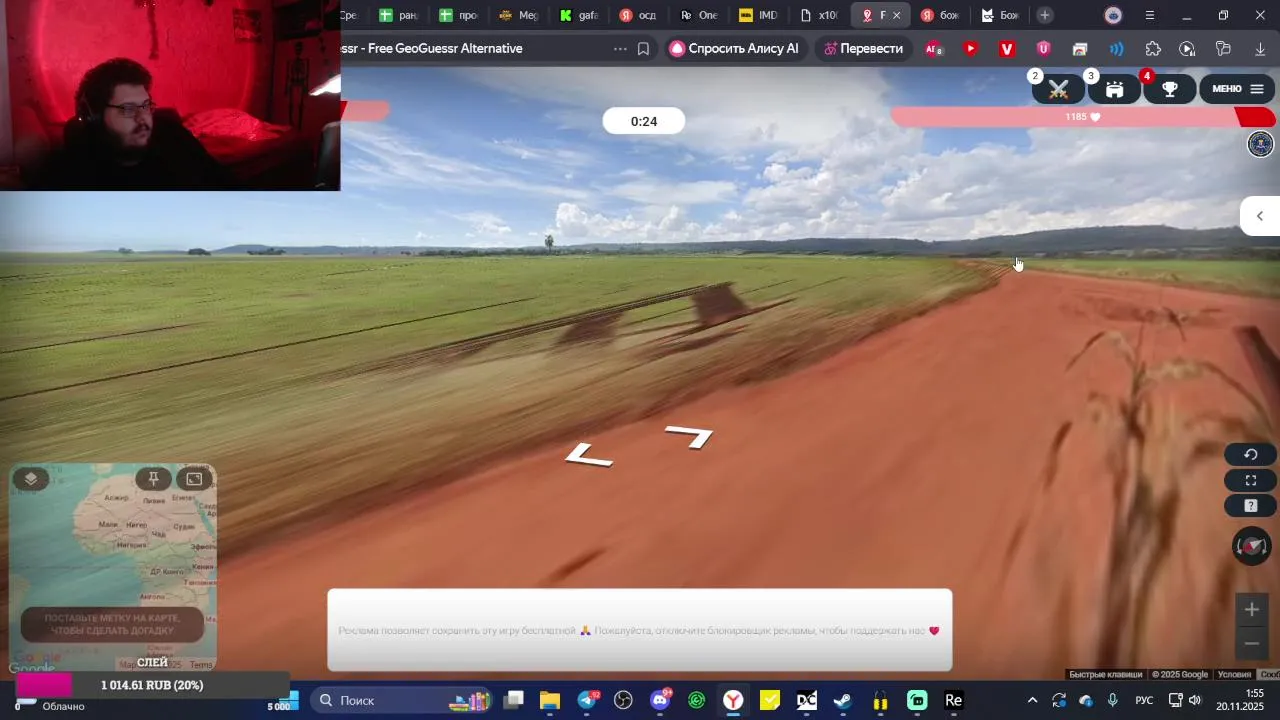Switch to the x10 document tab

coord(819,15)
